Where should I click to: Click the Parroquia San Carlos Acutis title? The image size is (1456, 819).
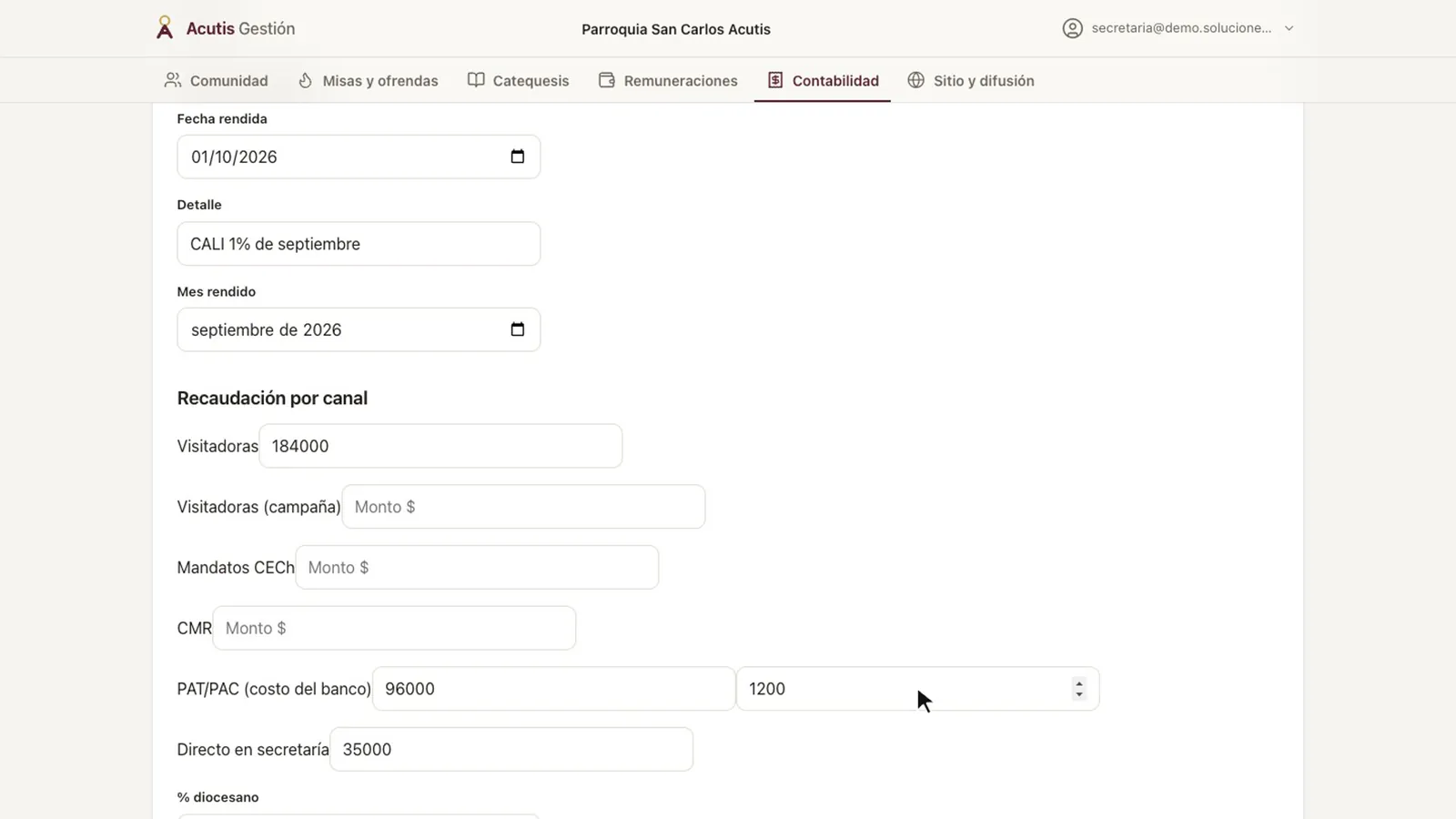[x=676, y=29]
